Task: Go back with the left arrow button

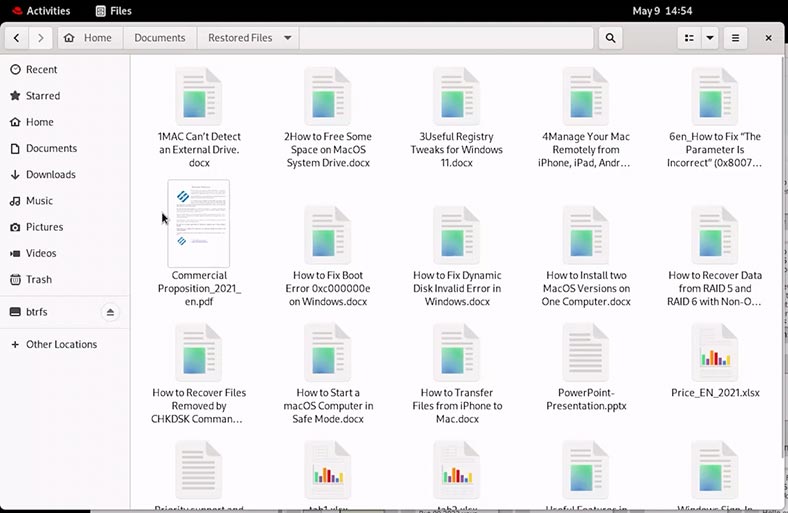Action: pyautogui.click(x=17, y=38)
